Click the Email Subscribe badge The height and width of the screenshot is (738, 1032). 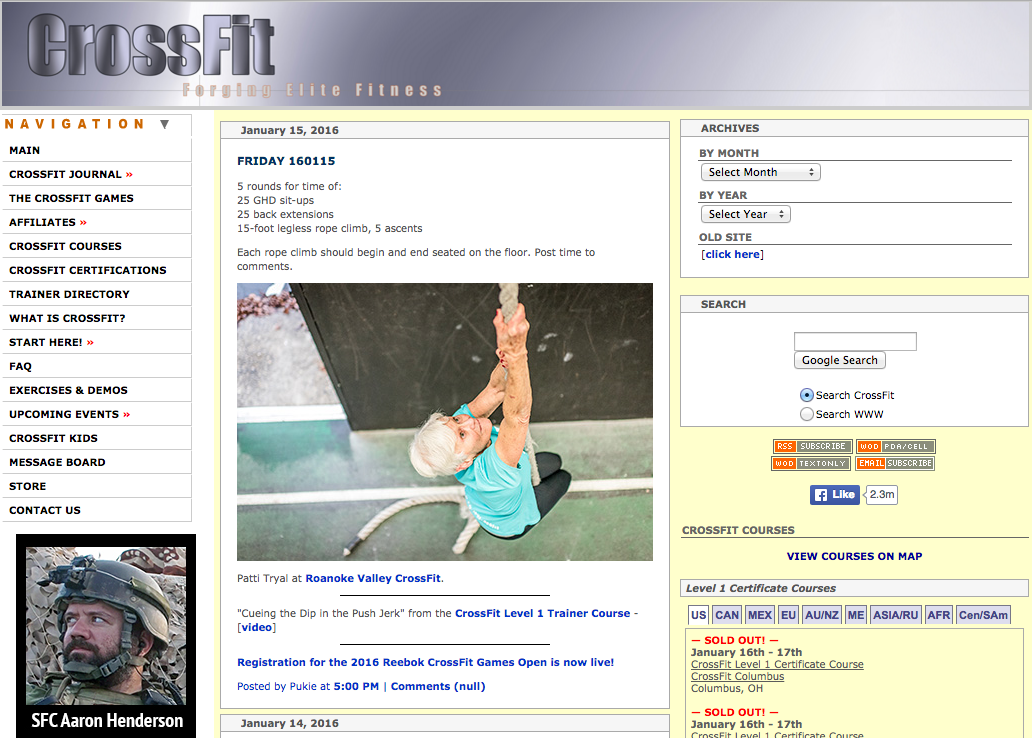pos(895,463)
